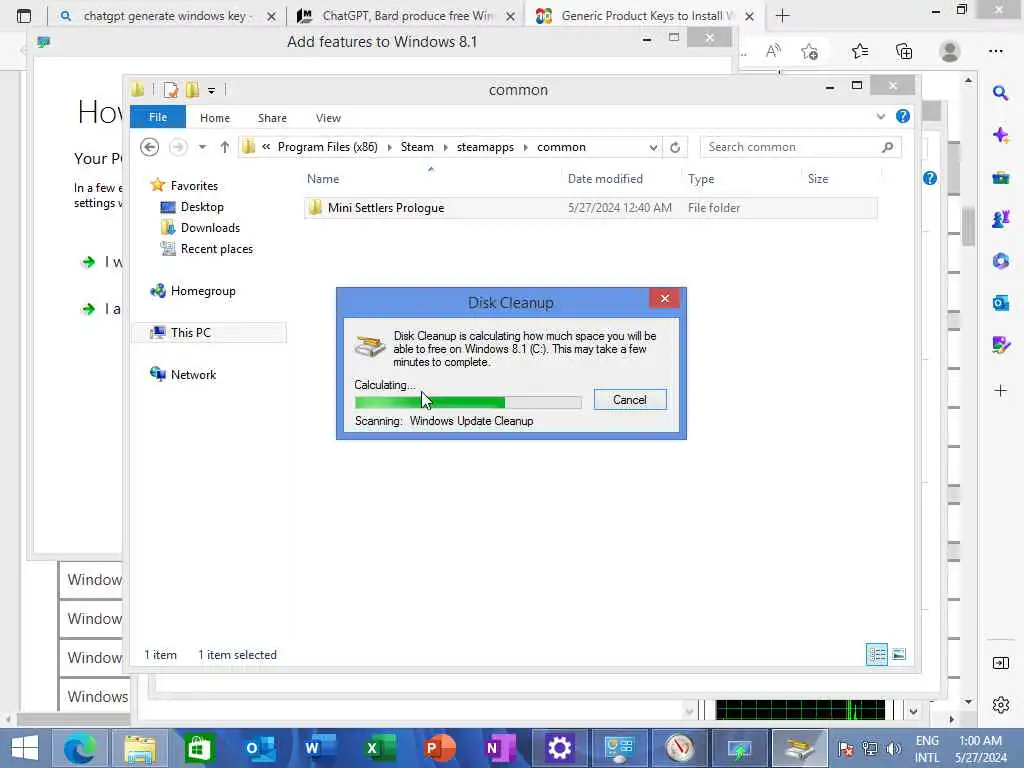Click the Disk Cleanup progress bar
Viewport: 1024px width, 768px height.
coord(468,402)
